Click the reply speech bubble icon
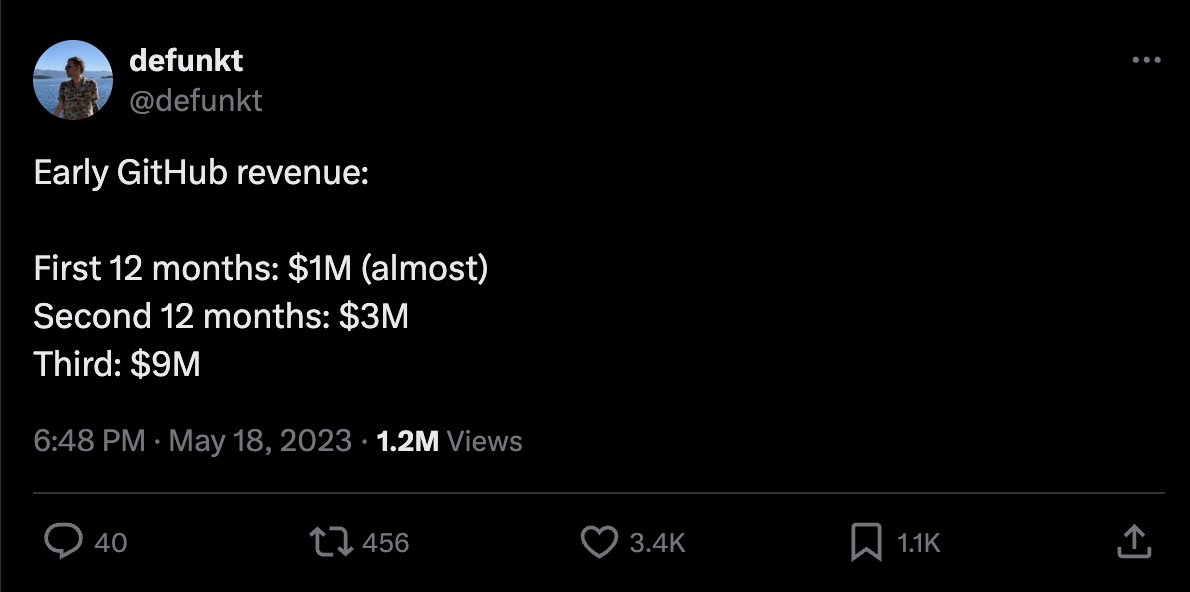The image size is (1190, 592). (64, 542)
